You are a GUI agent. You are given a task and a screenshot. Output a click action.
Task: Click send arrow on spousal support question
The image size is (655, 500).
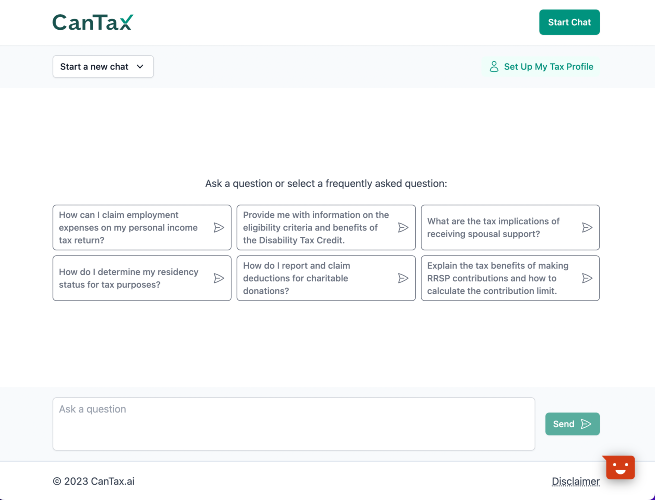pos(587,228)
